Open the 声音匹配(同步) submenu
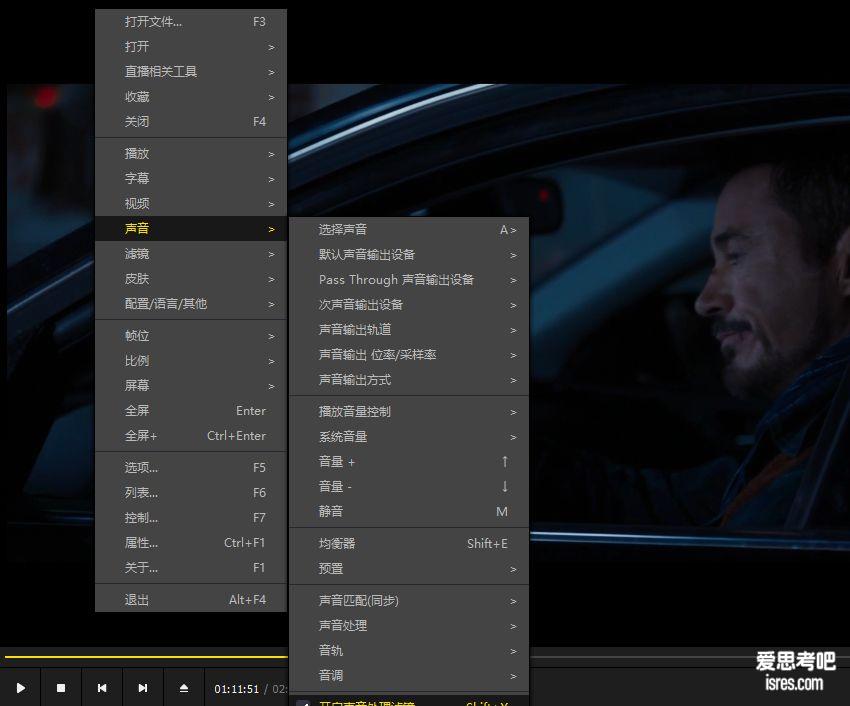 tap(409, 601)
